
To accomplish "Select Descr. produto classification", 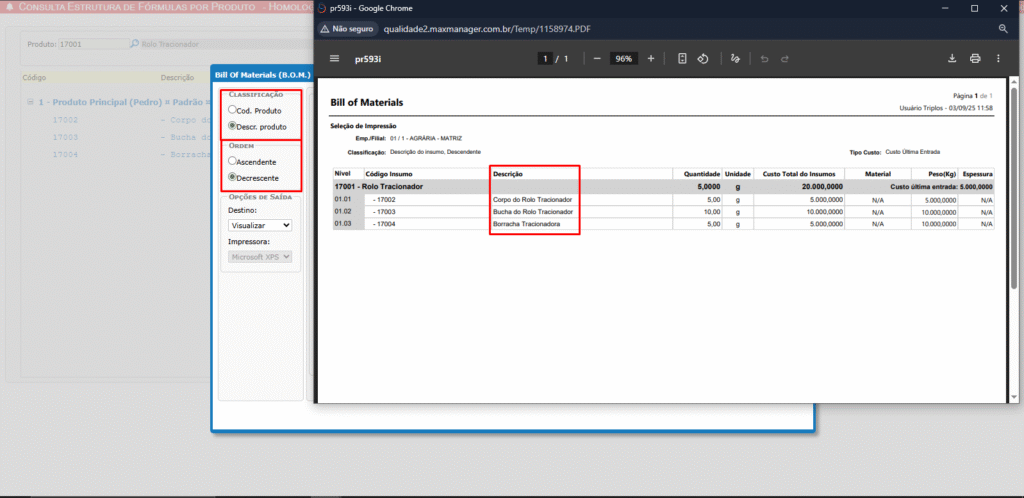I will click(x=232, y=126).
